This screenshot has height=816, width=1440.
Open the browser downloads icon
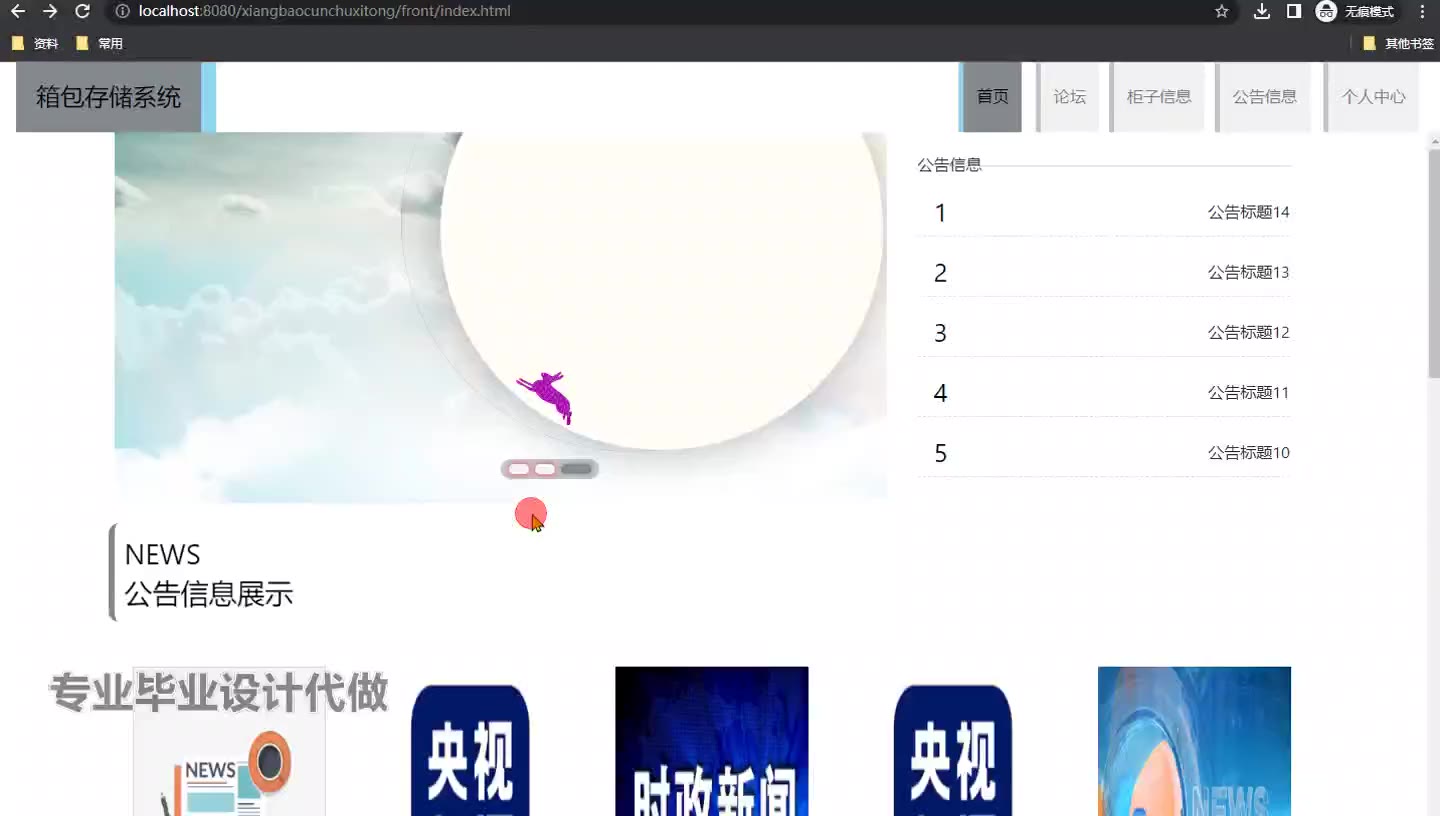pyautogui.click(x=1262, y=11)
